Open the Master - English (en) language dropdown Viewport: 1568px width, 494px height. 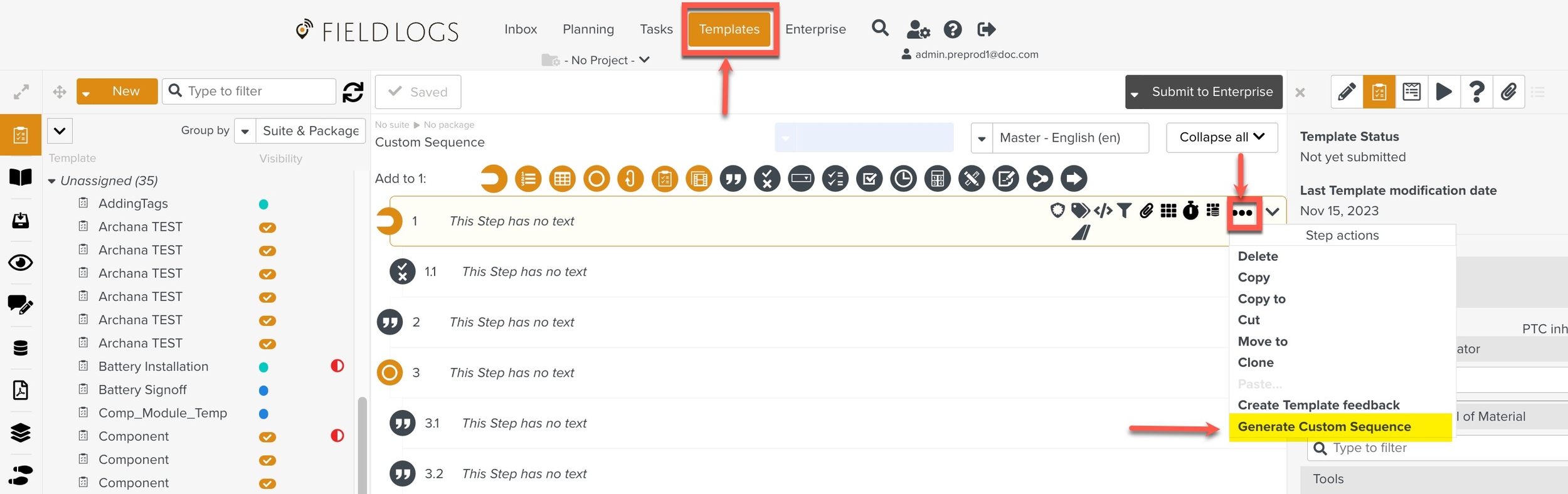[x=1060, y=138]
